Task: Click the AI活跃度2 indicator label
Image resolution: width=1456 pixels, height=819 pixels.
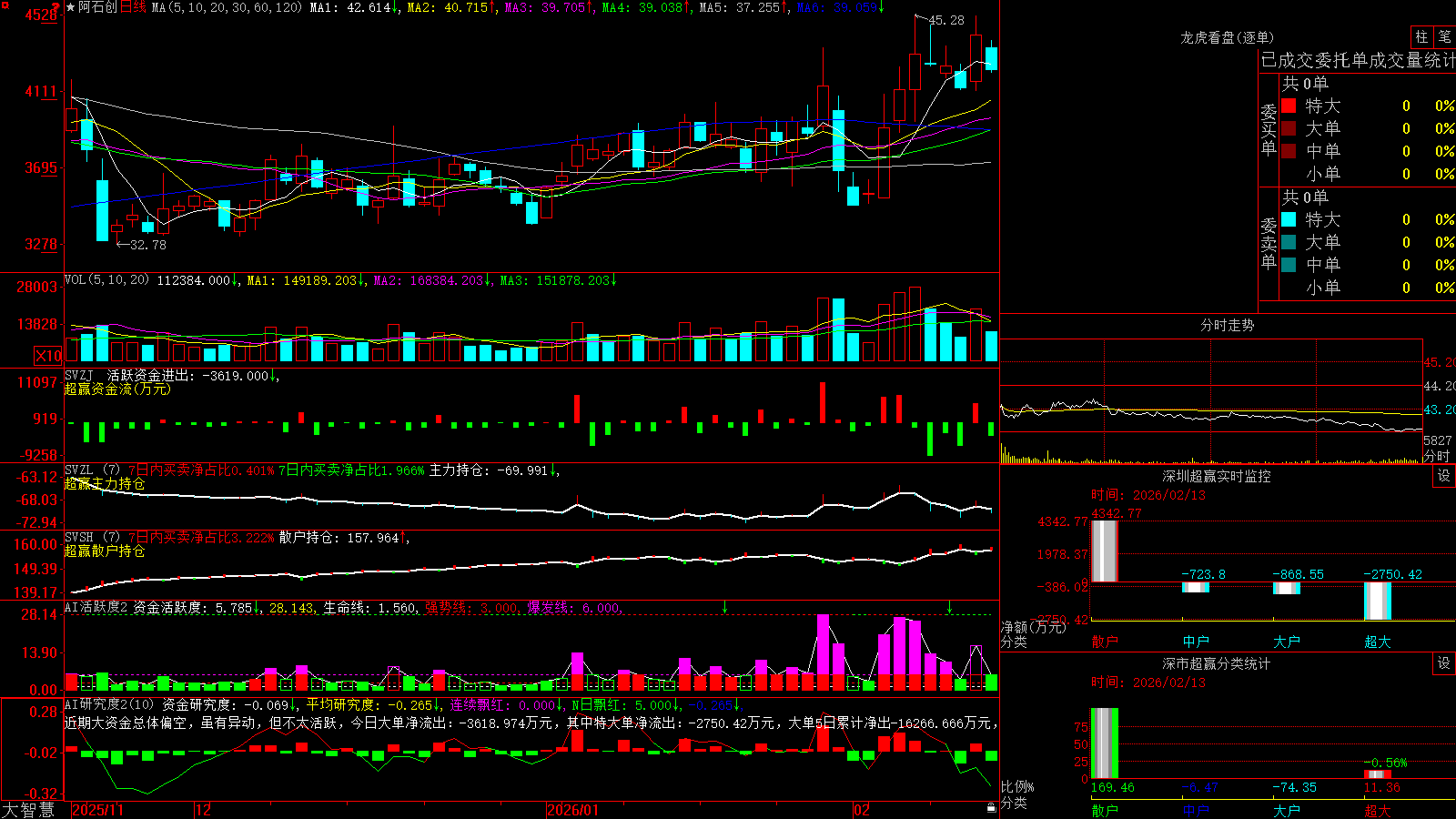Action: click(x=96, y=607)
